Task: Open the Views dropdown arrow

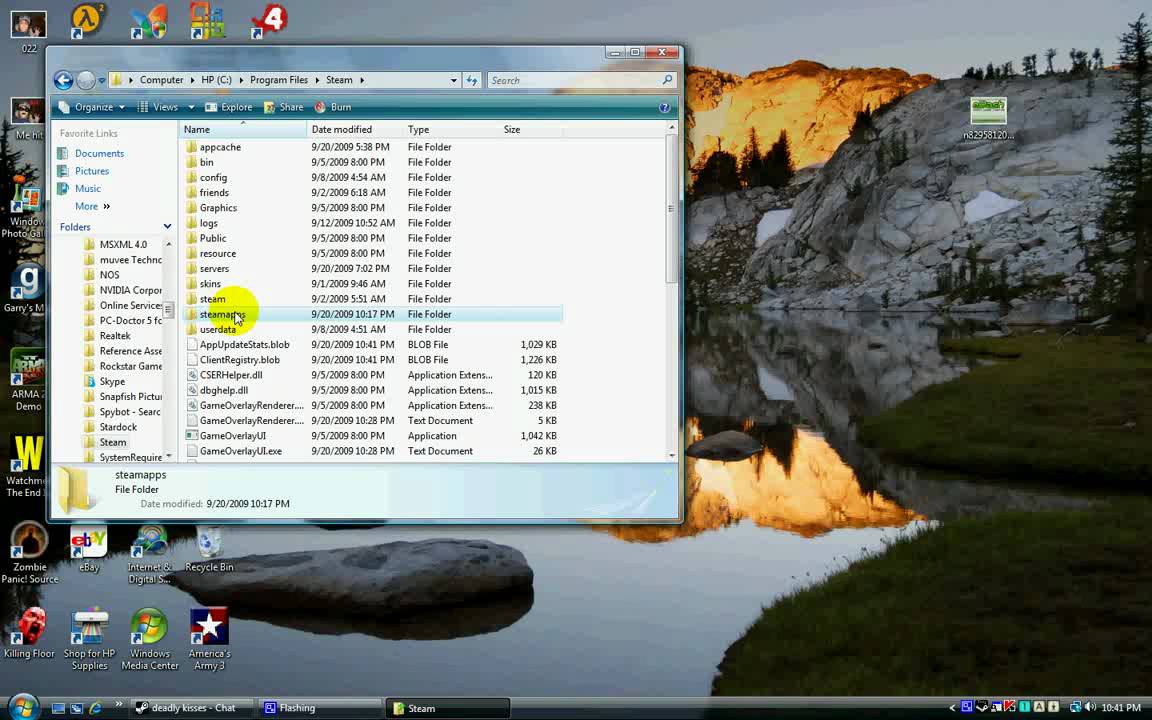Action: [191, 107]
